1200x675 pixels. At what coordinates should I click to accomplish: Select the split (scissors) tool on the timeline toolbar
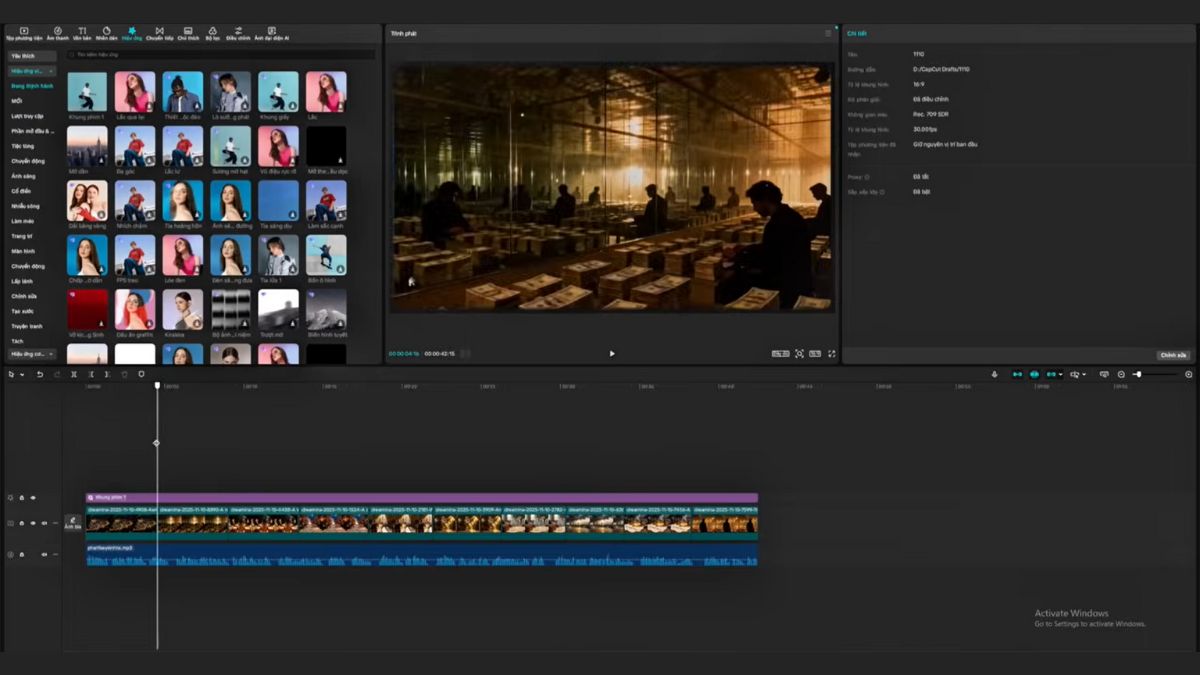tap(74, 374)
